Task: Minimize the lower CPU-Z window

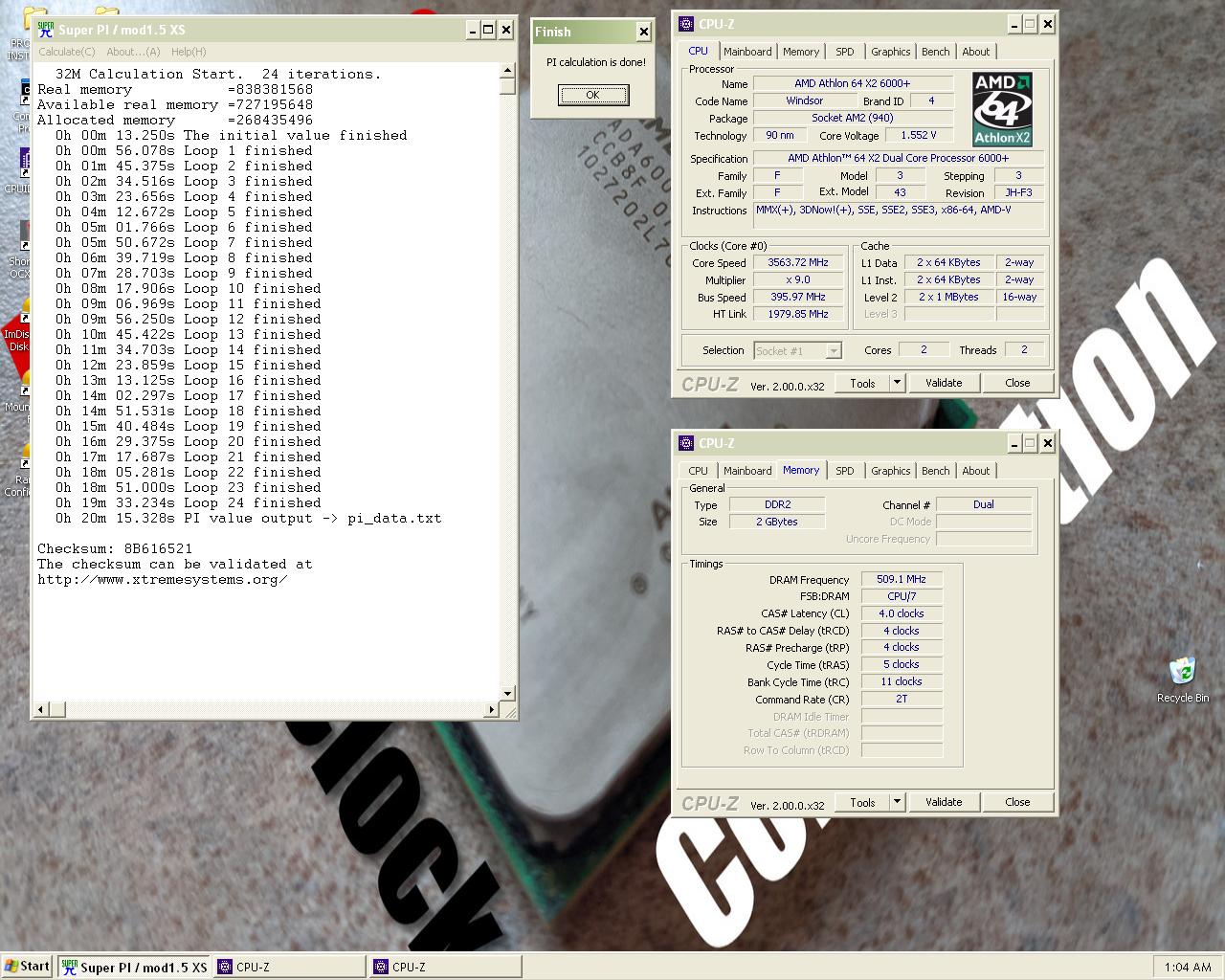Action: pyautogui.click(x=1013, y=443)
